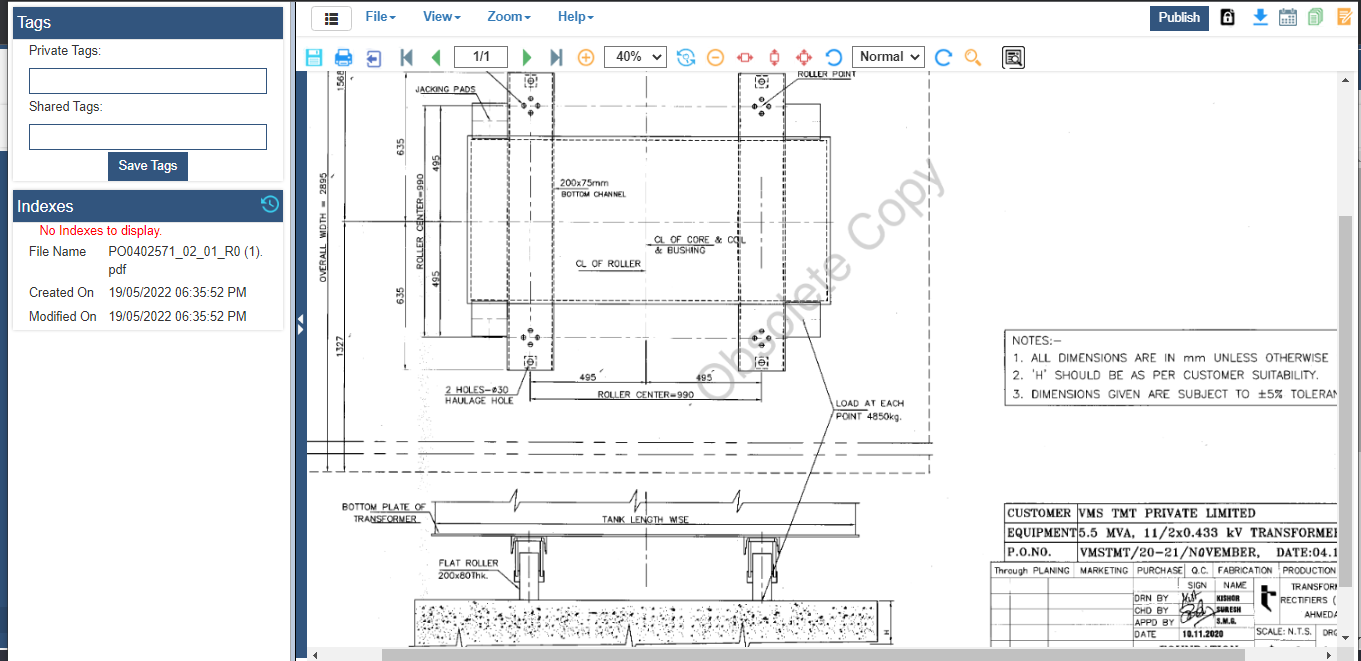
Task: Go to the last page
Action: click(557, 58)
